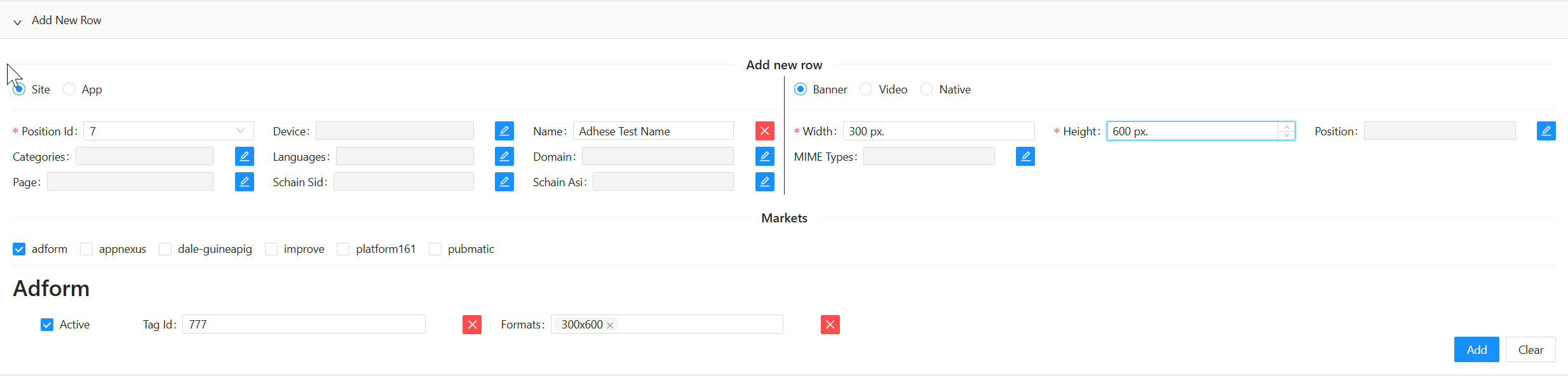Select the App radio button
Viewport: 1568px width, 378px height.
click(x=69, y=90)
